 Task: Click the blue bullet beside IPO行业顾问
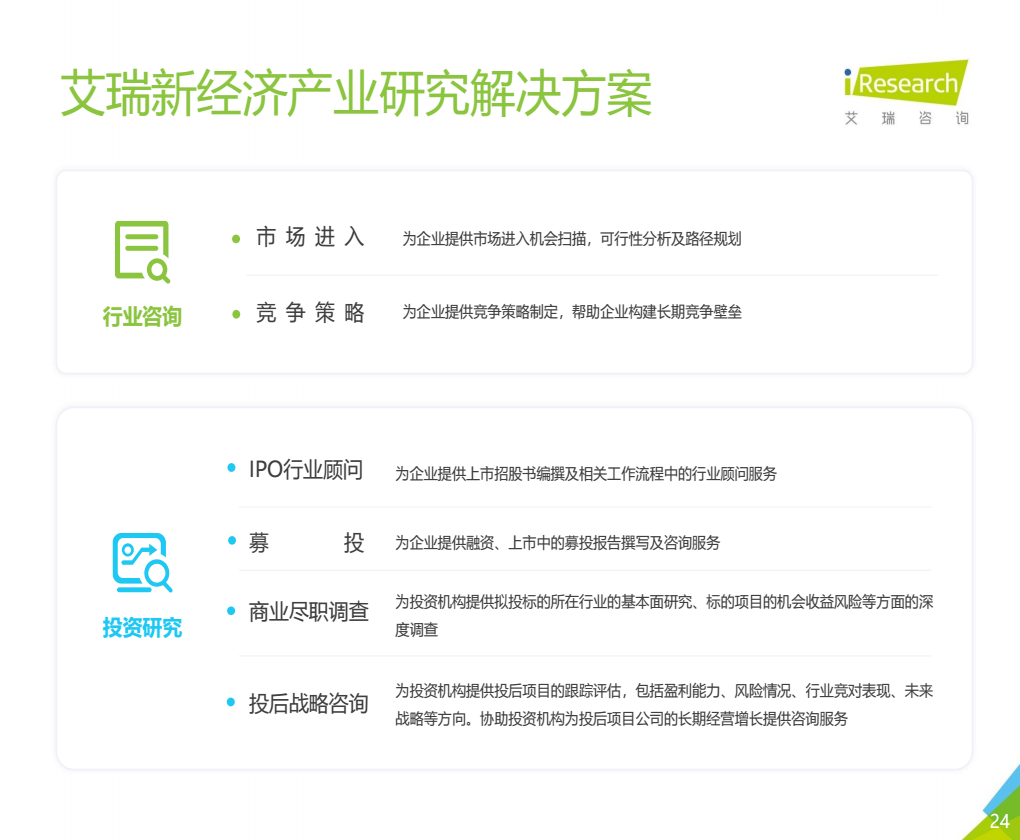(x=231, y=468)
